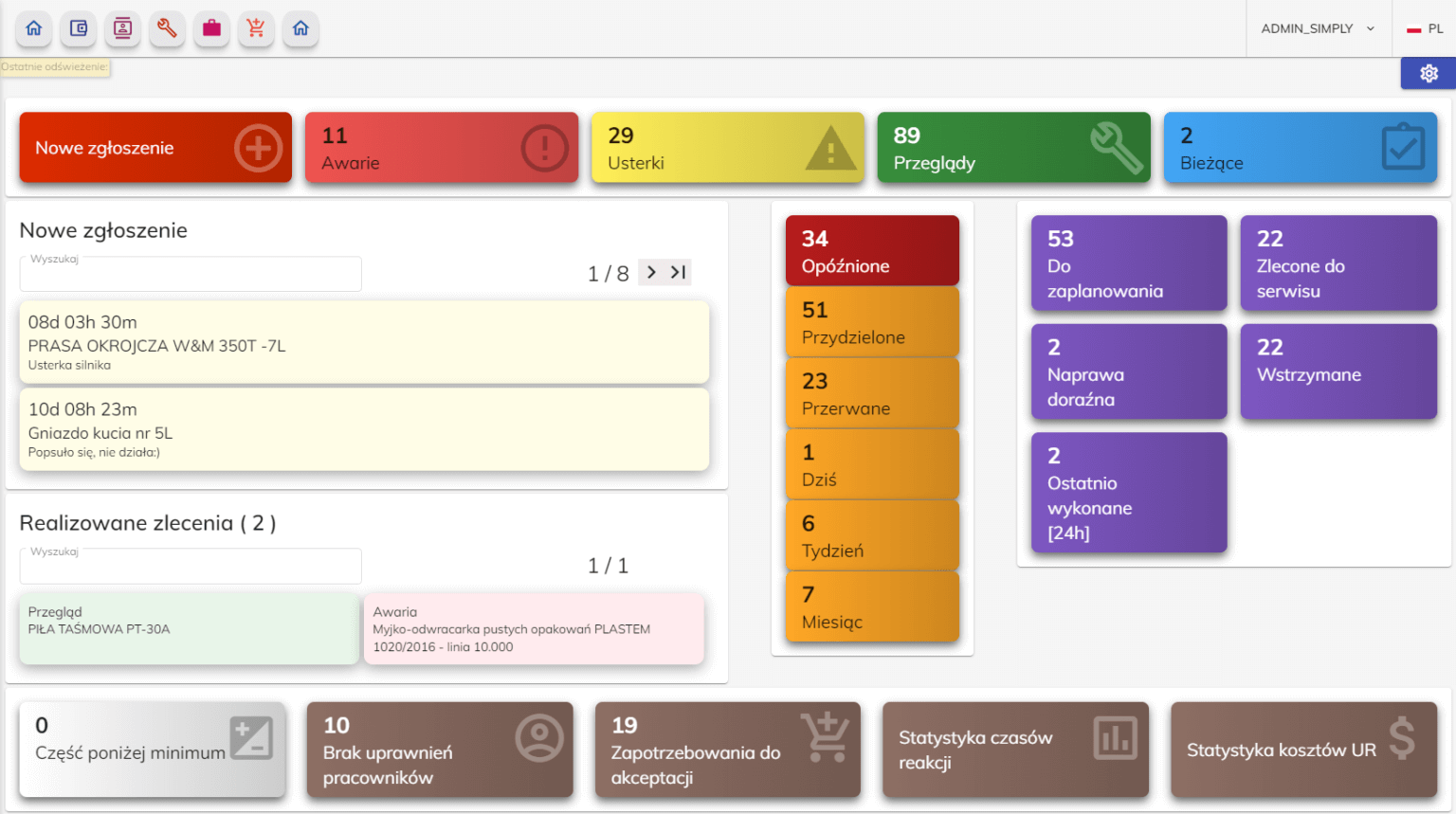Open the yellow Usterki tile

click(728, 148)
